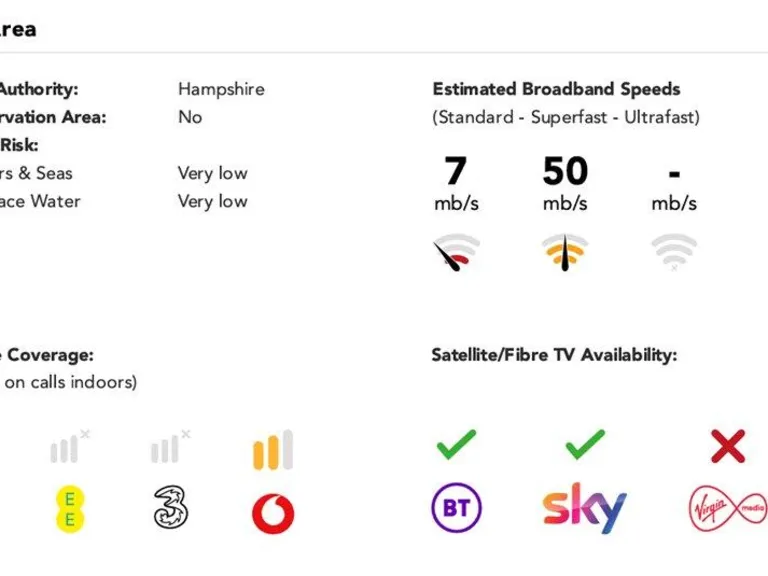This screenshot has height=576, width=768.
Task: Click the standard broadband speed gauge
Action: tap(456, 252)
